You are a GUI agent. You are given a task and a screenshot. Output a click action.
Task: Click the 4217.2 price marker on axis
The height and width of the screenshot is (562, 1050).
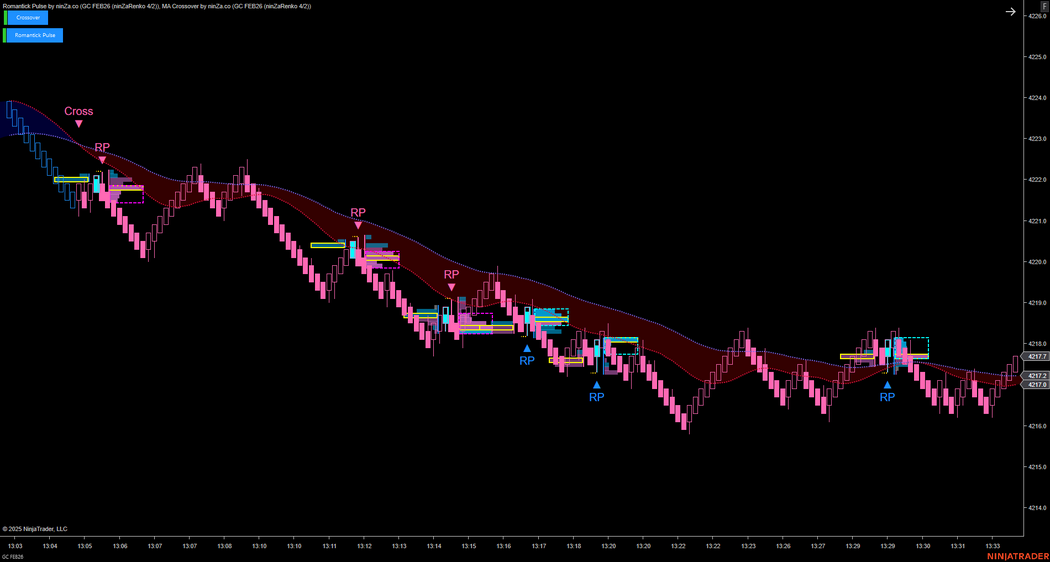click(1036, 375)
